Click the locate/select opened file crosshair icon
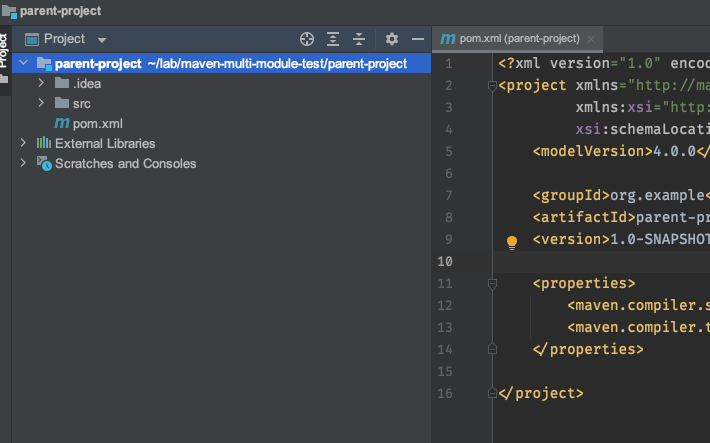The width and height of the screenshot is (710, 443). (307, 39)
